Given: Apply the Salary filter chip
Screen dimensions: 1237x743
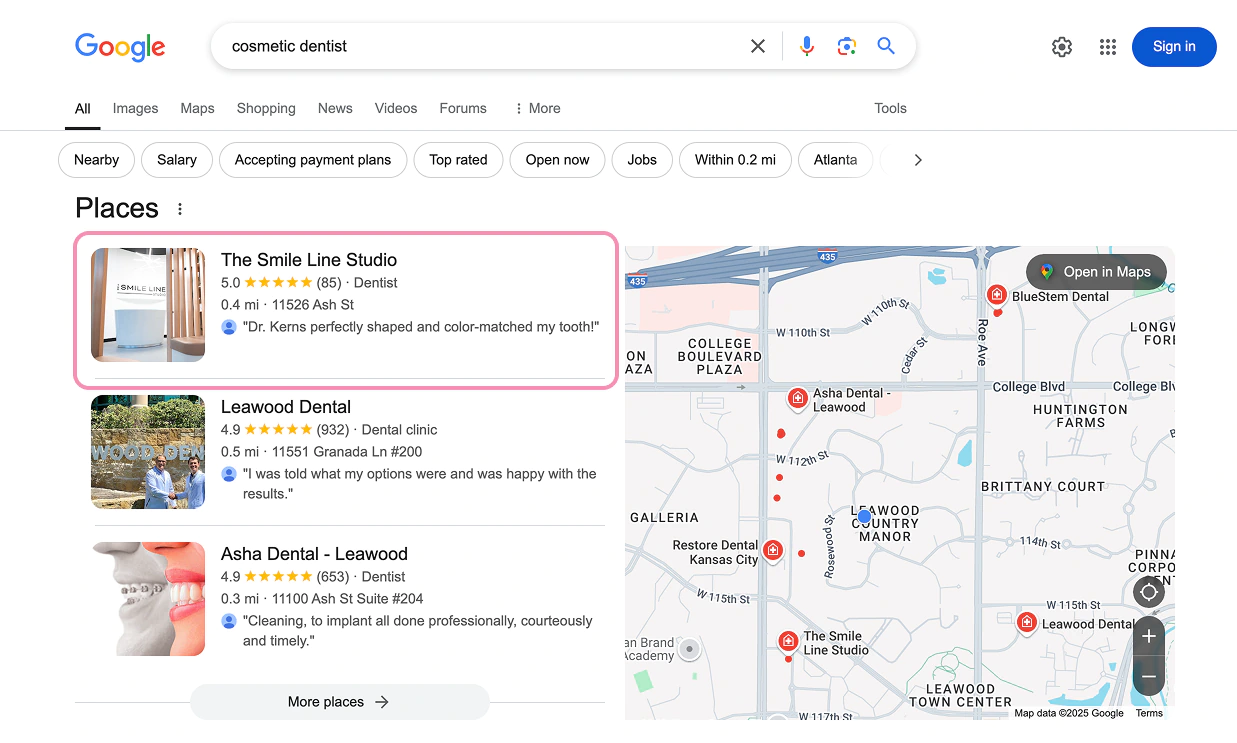Looking at the screenshot, I should click(x=177, y=160).
